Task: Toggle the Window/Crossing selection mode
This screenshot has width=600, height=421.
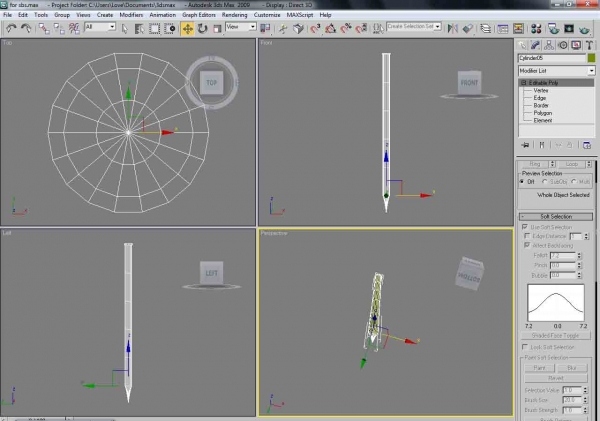Action: pos(170,28)
